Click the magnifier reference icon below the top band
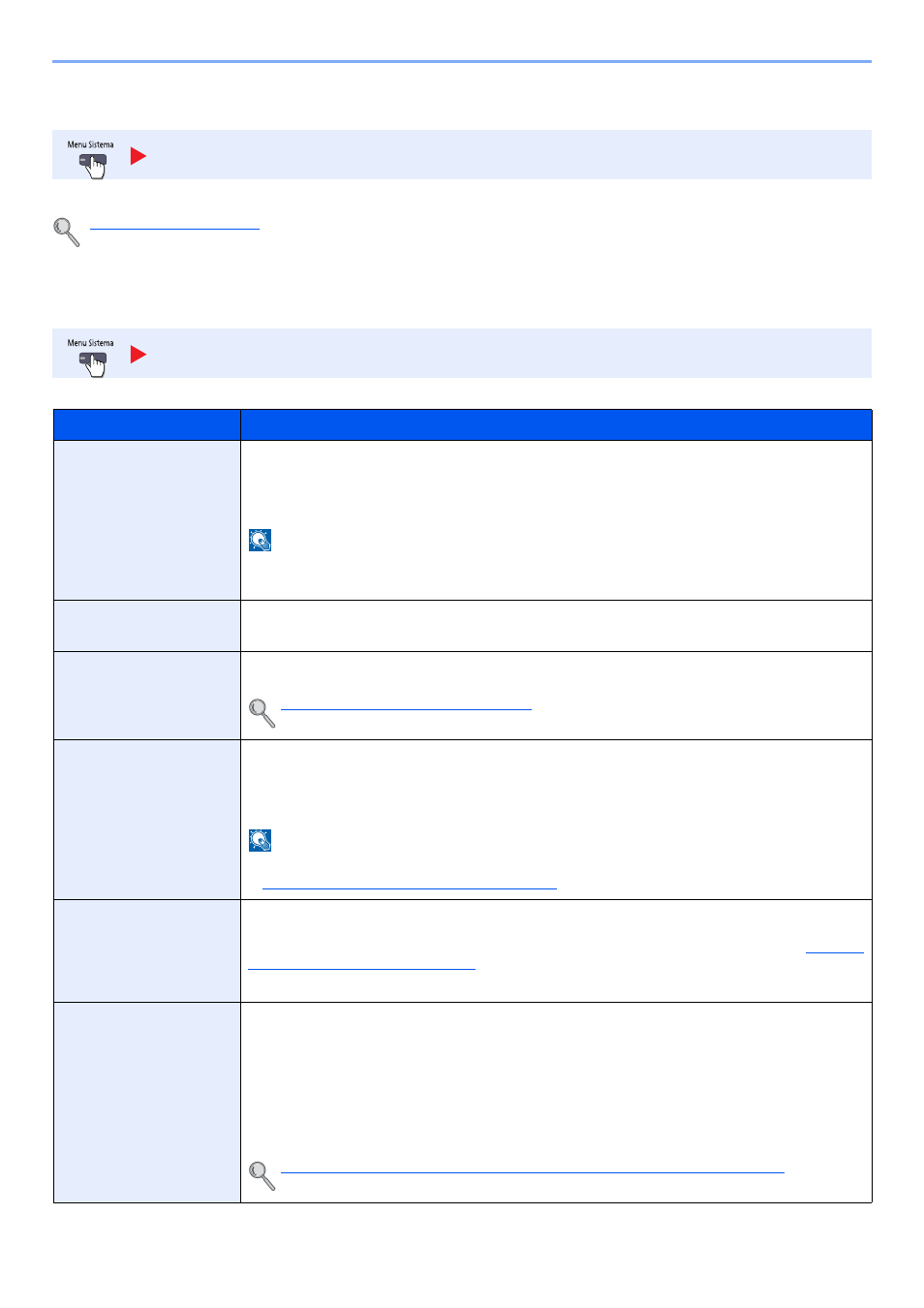The image size is (924, 1308). click(67, 232)
